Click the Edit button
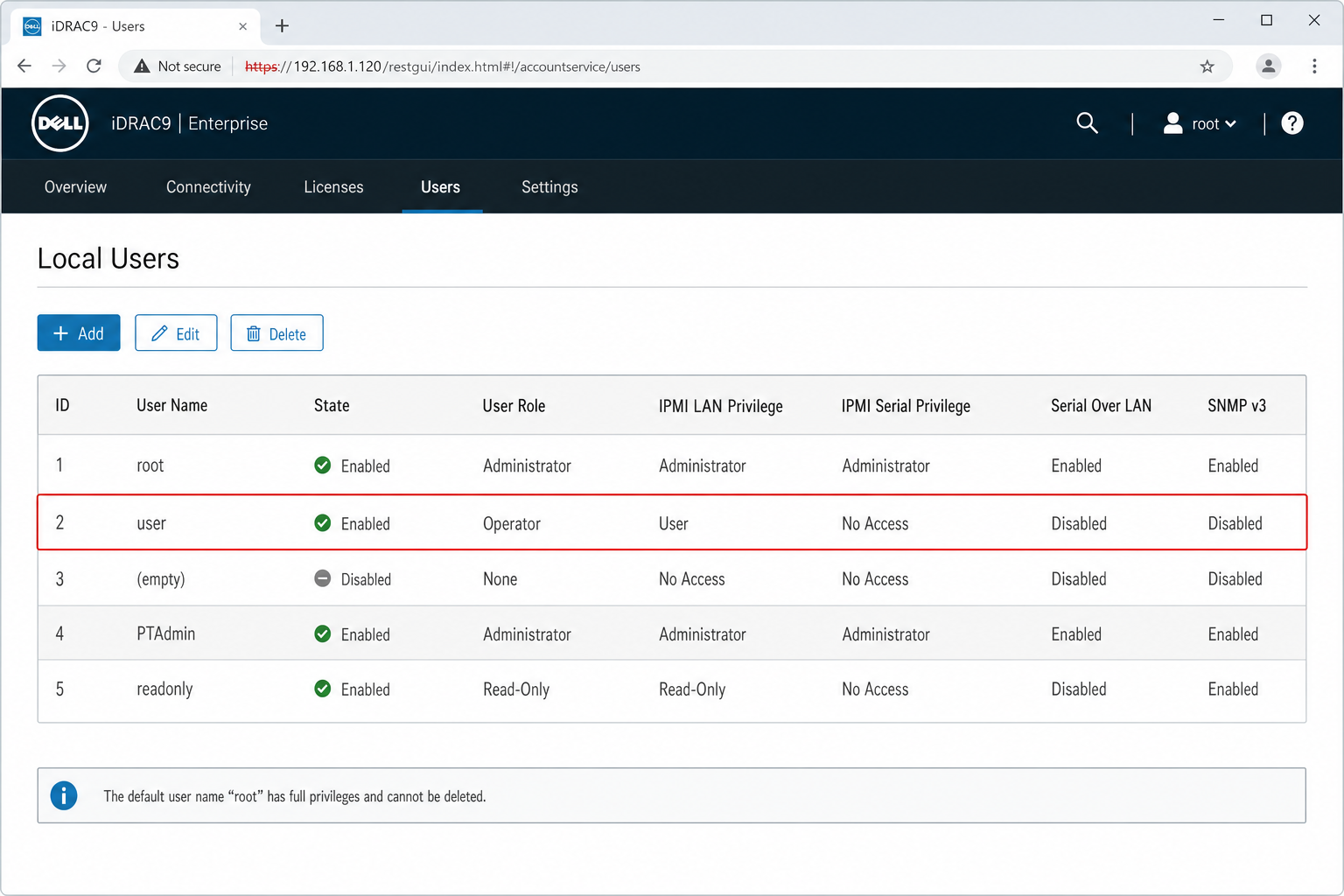 [x=176, y=333]
